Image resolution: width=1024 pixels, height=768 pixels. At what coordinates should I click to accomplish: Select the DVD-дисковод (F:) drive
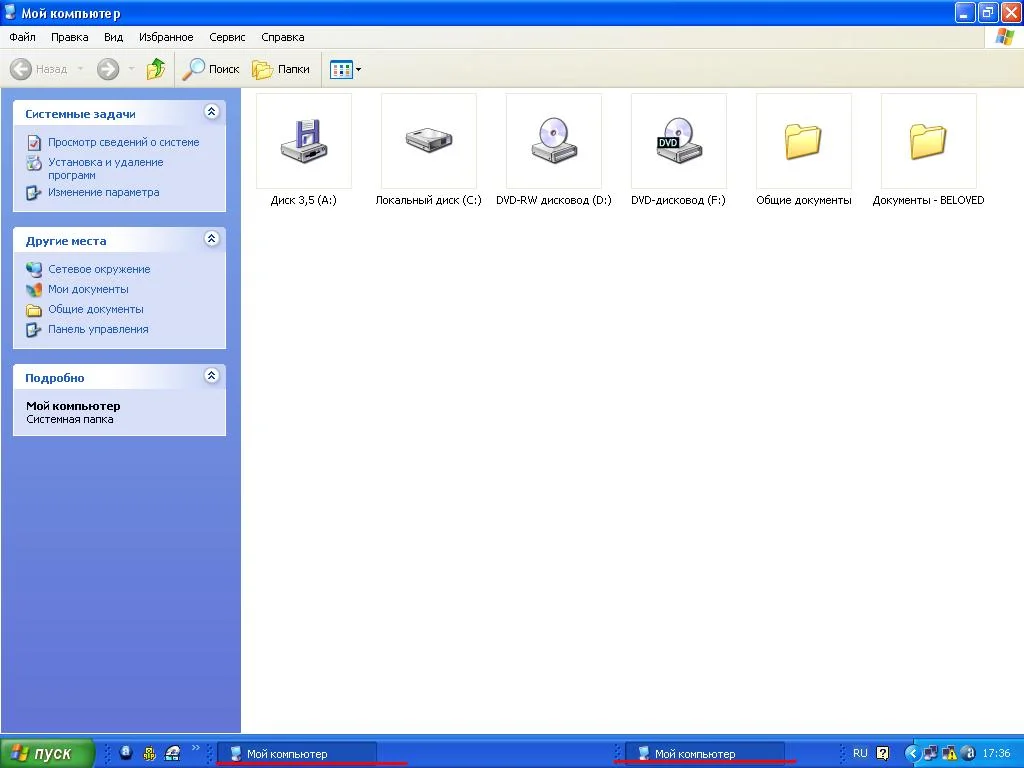point(679,150)
